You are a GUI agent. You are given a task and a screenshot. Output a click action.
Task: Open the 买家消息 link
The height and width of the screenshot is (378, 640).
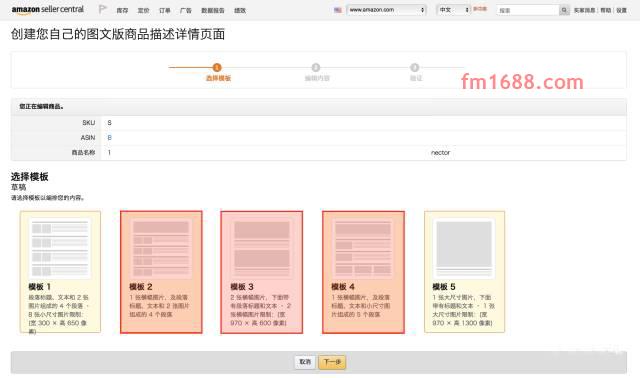point(584,10)
